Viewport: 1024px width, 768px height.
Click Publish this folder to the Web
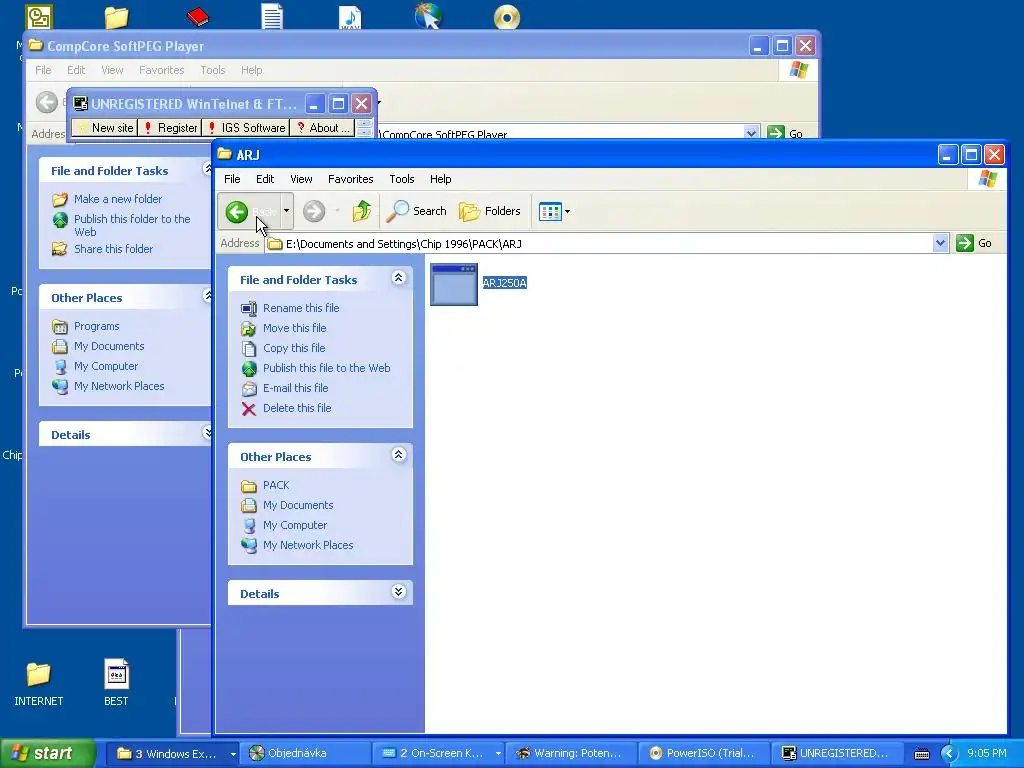click(x=132, y=225)
